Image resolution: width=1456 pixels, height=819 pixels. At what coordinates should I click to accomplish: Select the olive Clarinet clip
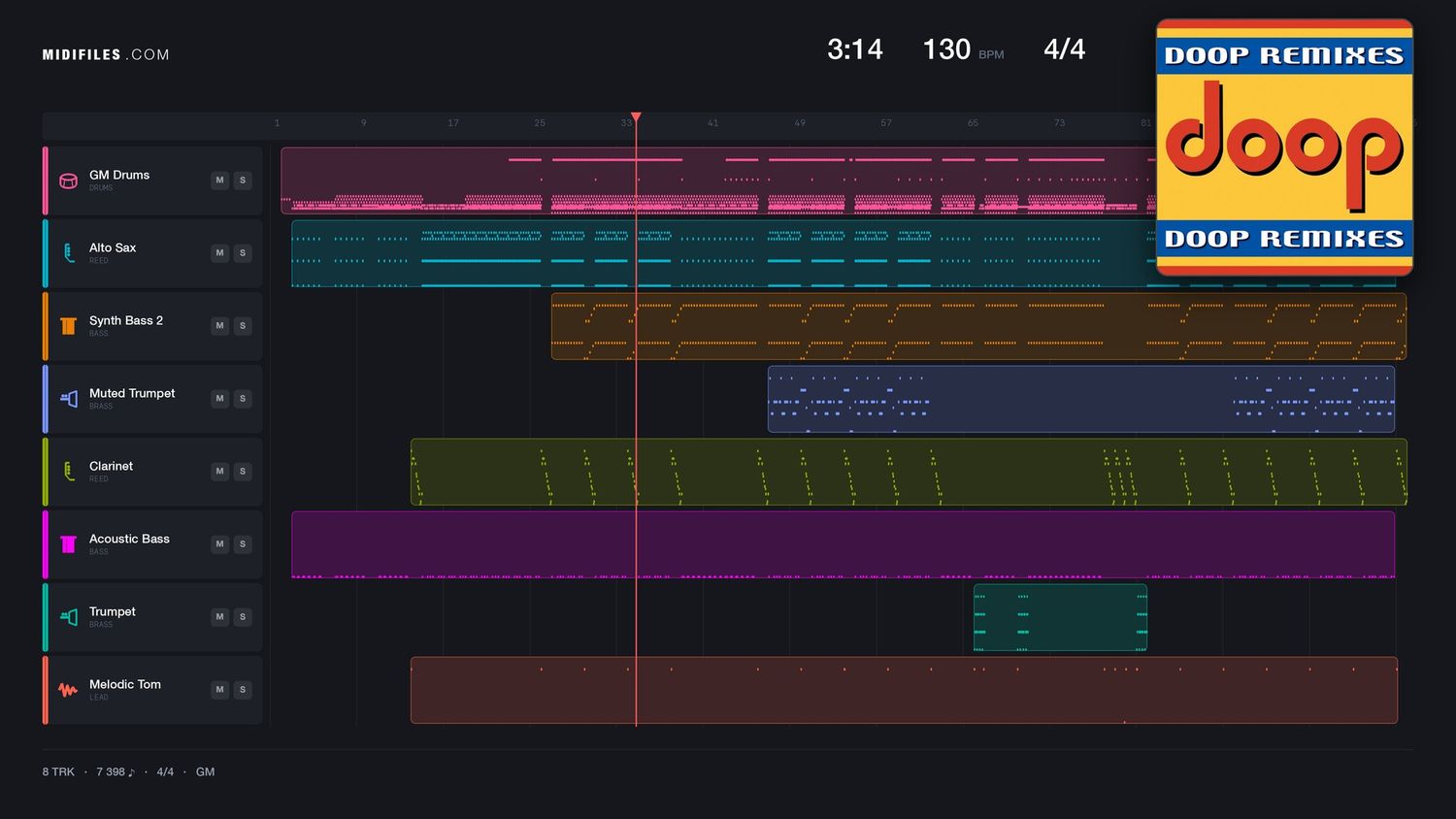pyautogui.click(x=909, y=472)
